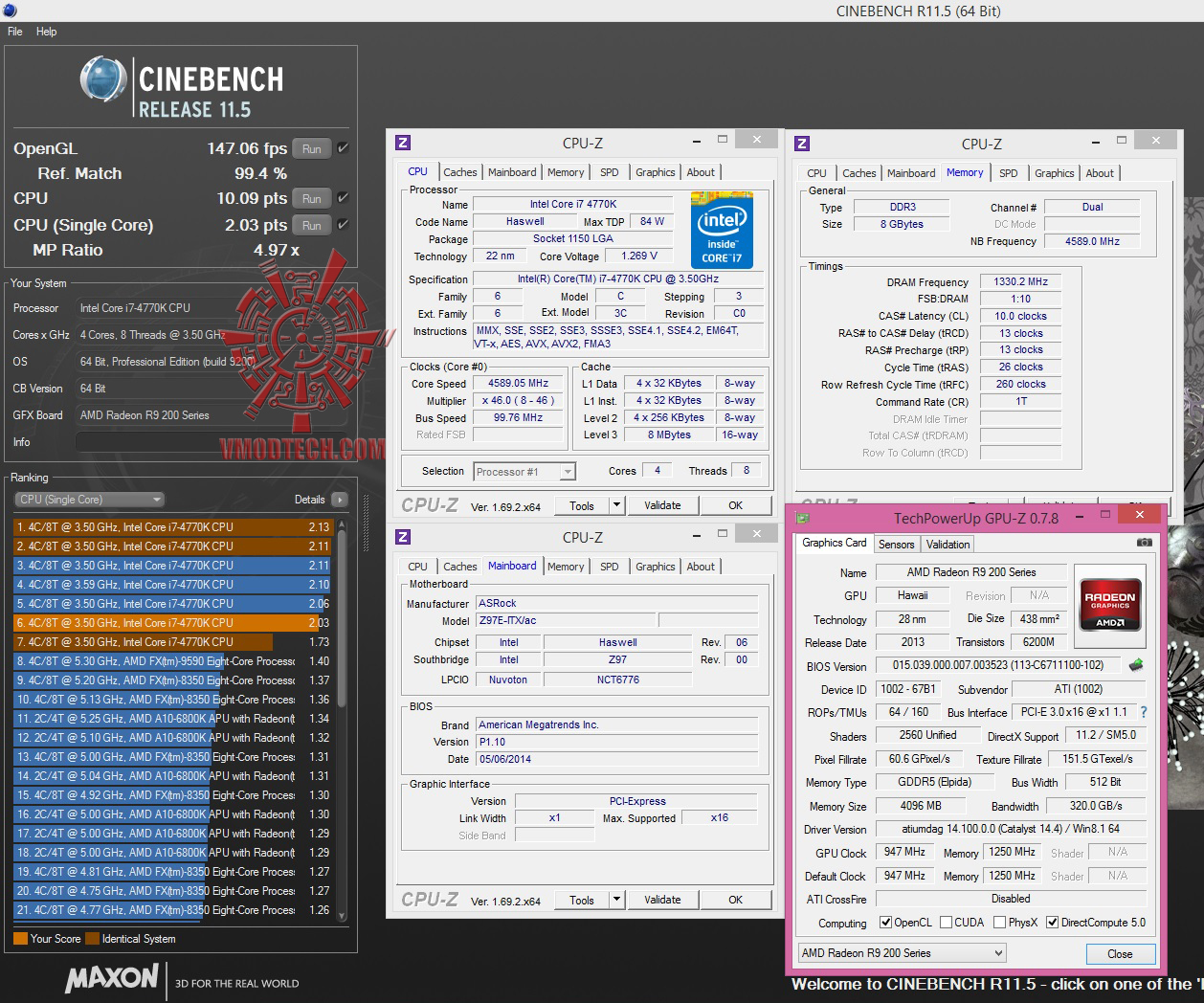Select ranking row 1 scoring 2.13
Viewport: 1204px width, 1003px height.
(173, 527)
